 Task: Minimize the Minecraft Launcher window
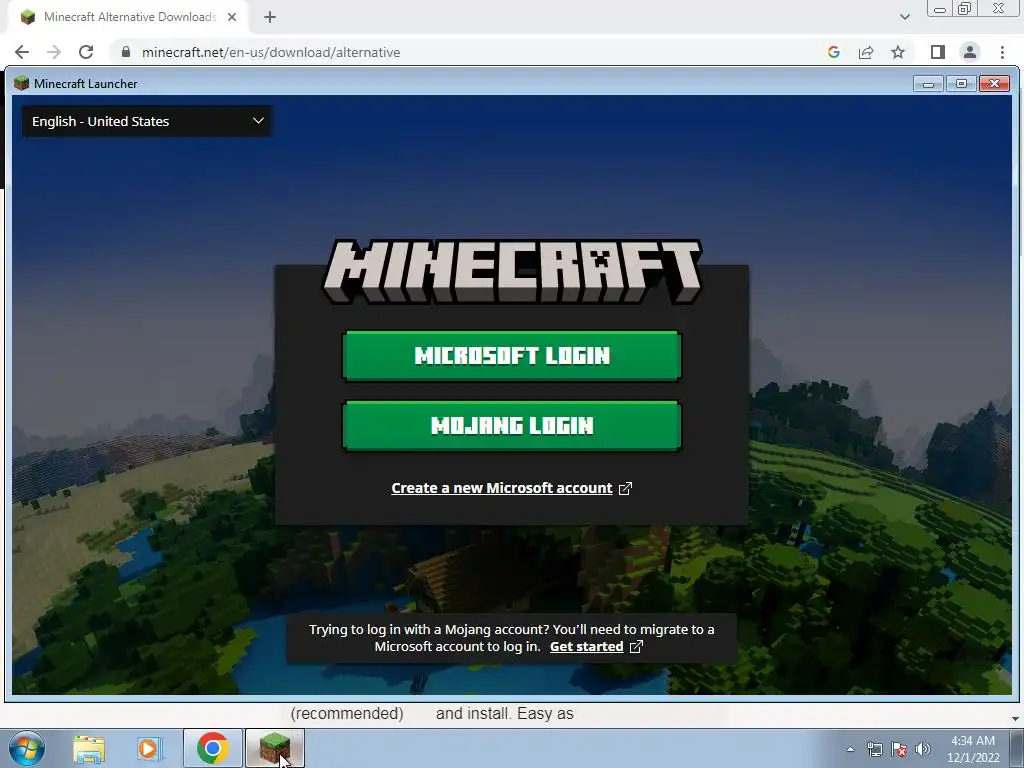(928, 84)
